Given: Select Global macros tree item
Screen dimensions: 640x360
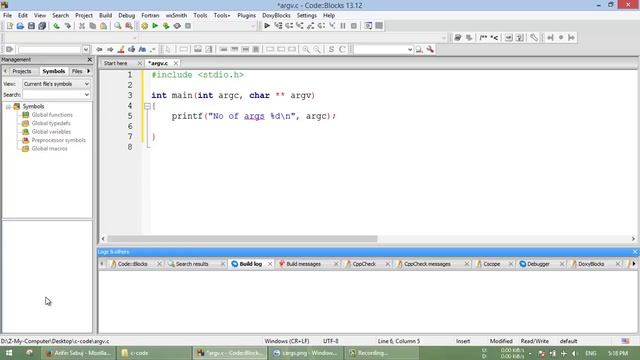Looking at the screenshot, I should point(49,149).
